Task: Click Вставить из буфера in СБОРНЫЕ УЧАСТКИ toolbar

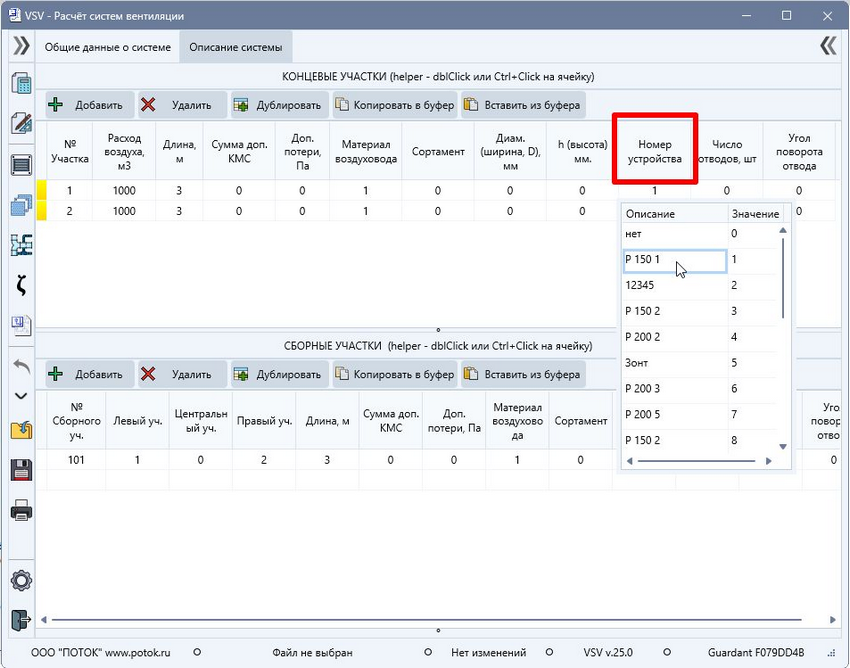Action: click(x=524, y=374)
